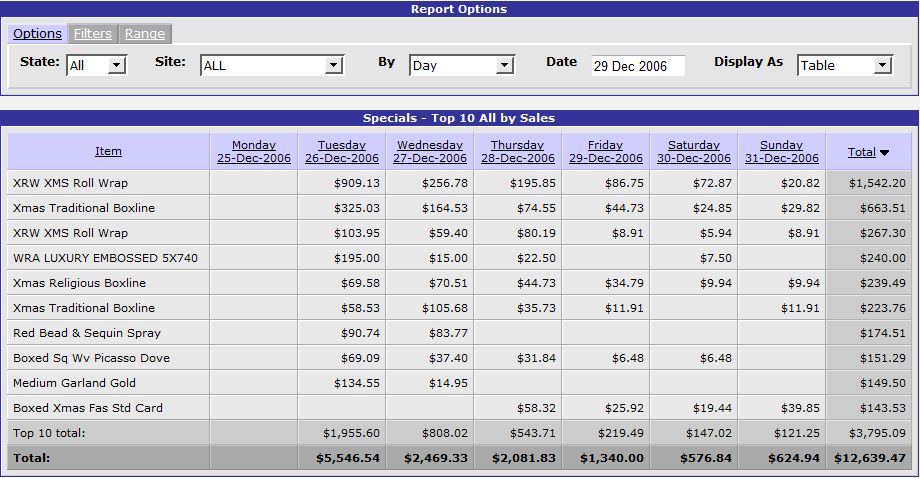Click the $70.51 Wednesday value

(x=448, y=283)
